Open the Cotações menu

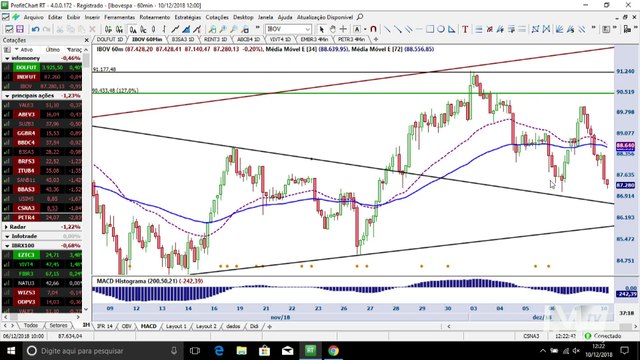[217, 17]
